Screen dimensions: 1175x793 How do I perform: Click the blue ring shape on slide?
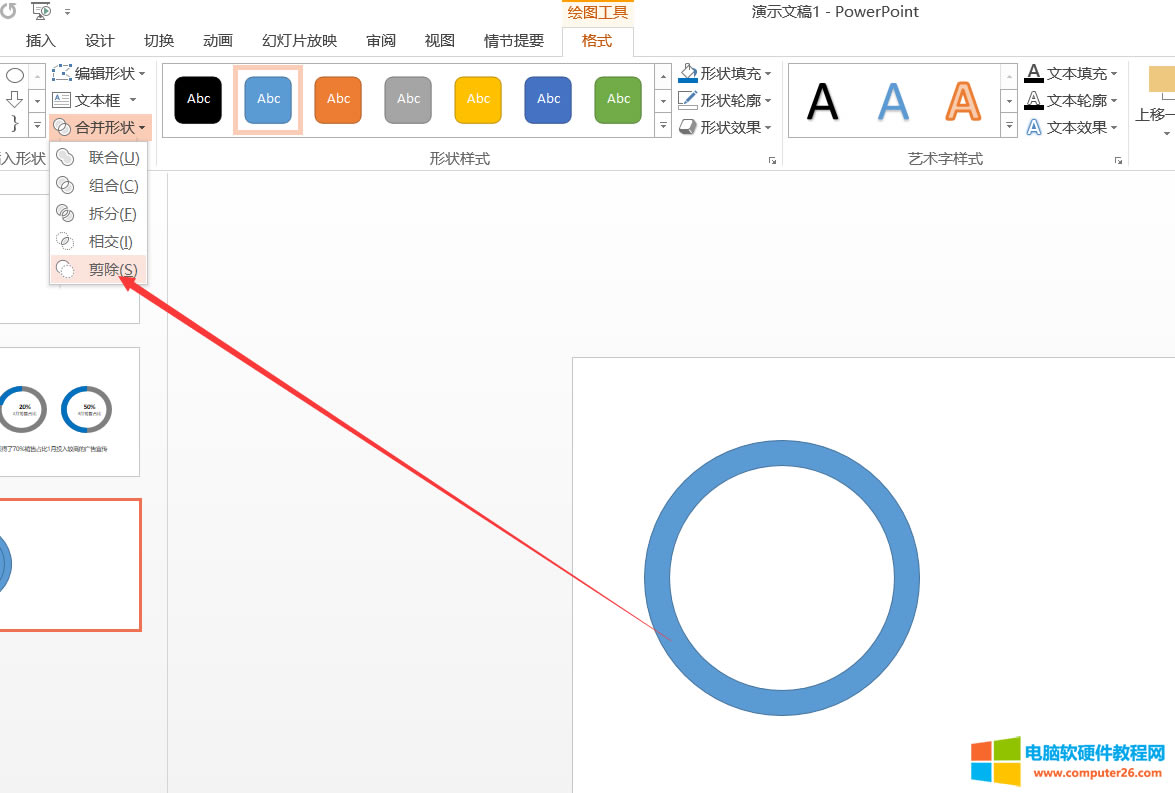[x=657, y=578]
